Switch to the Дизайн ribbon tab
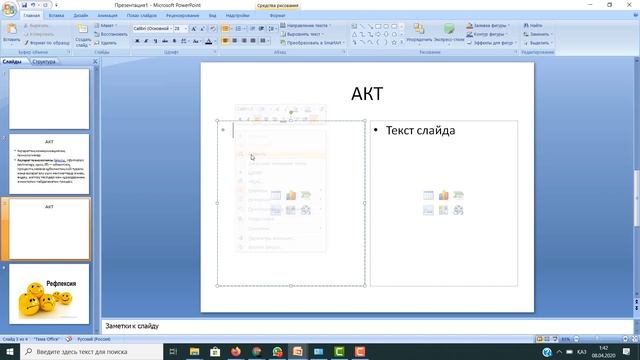 coord(81,16)
